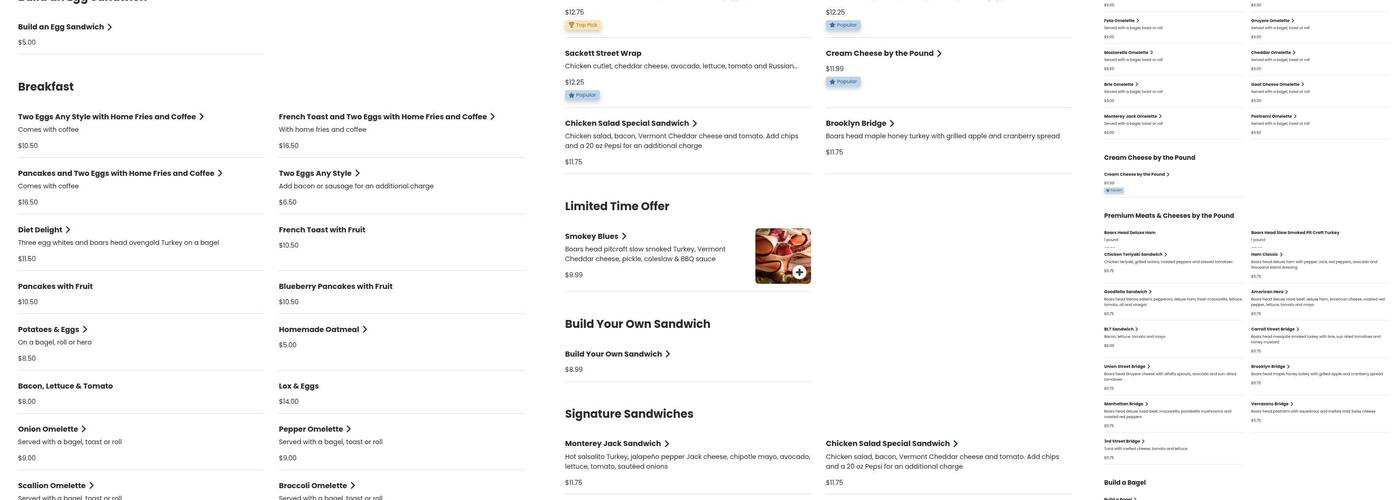Click the arrow icon beside Diet Delight
The height and width of the screenshot is (500, 1400).
[68, 230]
